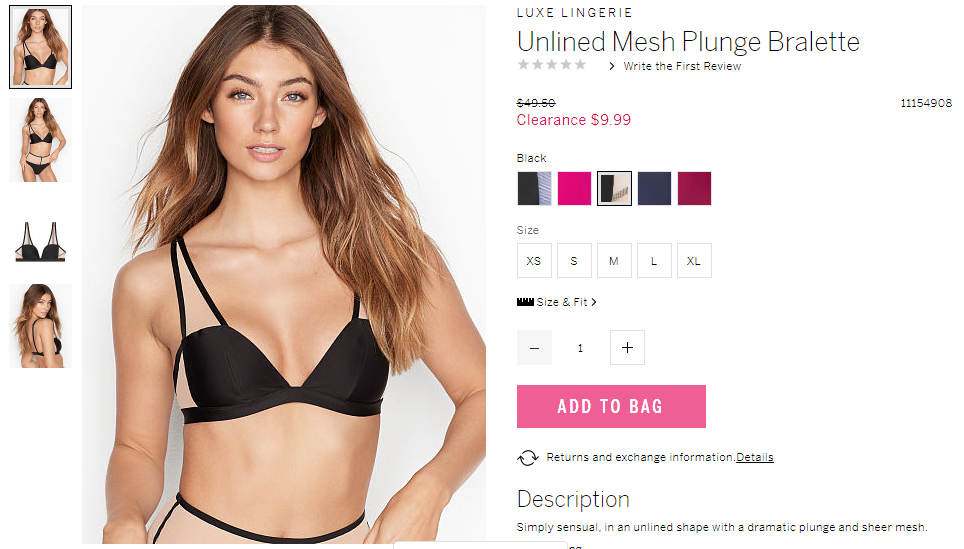Image resolution: width=964 pixels, height=549 pixels.
Task: Select the hot pink color swatch
Action: [574, 188]
